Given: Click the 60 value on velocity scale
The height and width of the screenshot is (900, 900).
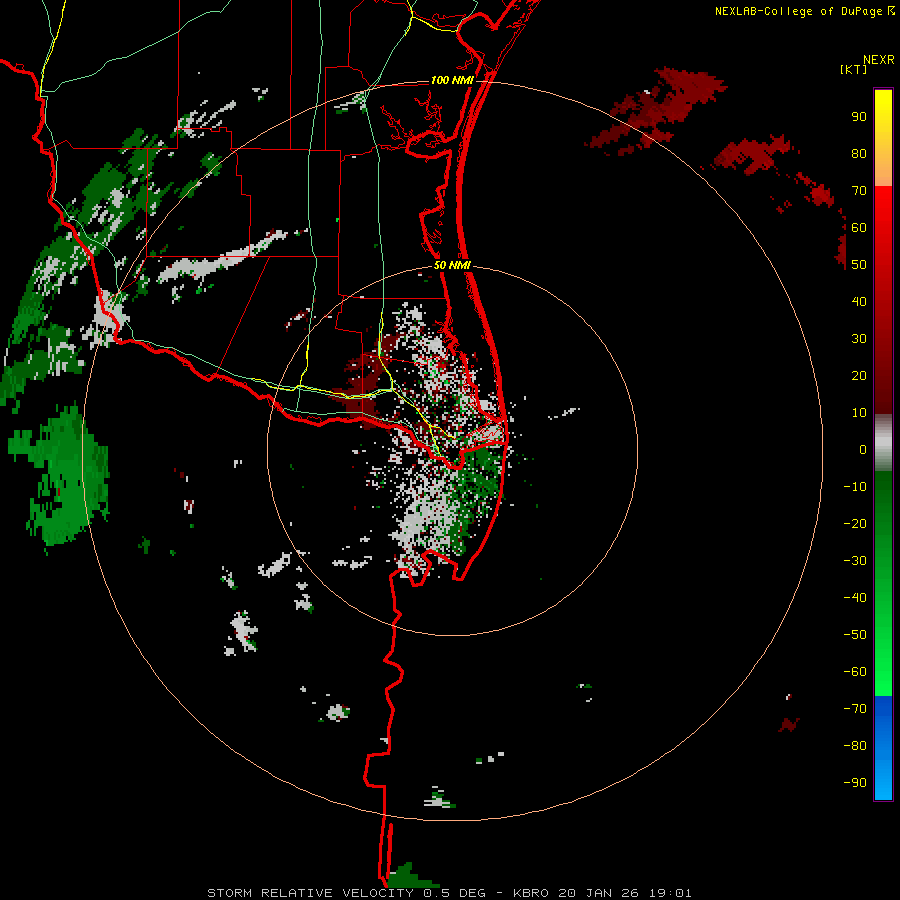Looking at the screenshot, I should point(859,228).
